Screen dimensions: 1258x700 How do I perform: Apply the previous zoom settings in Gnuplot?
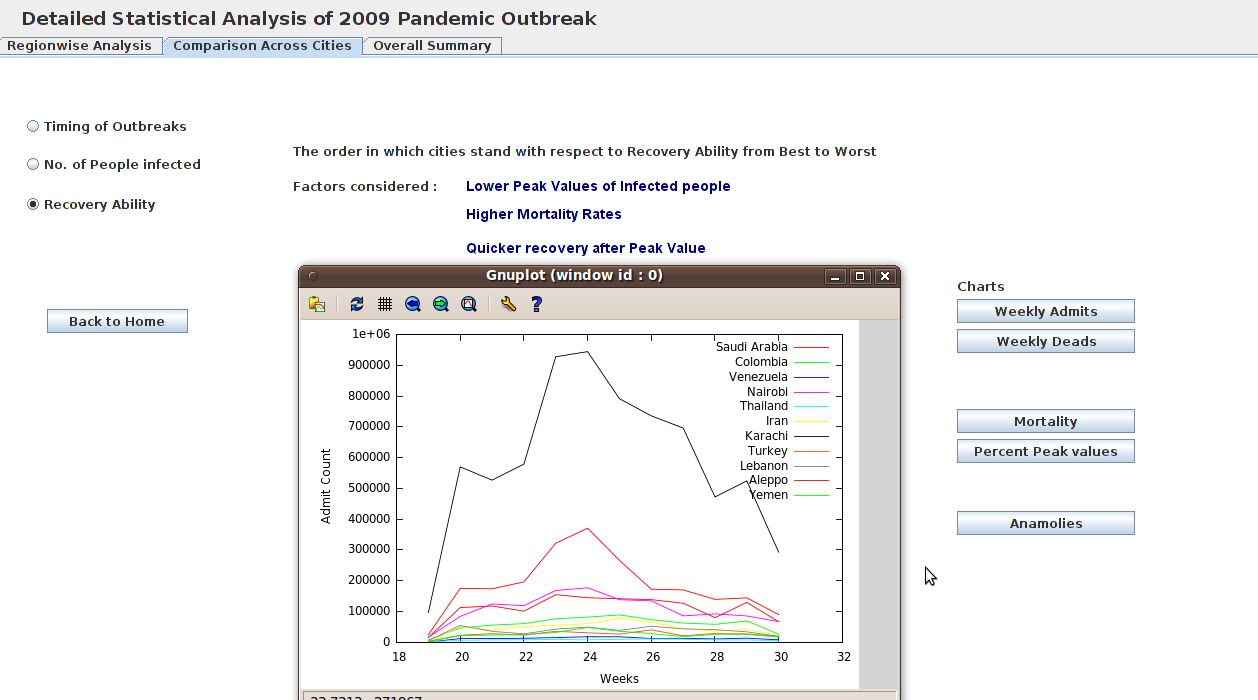click(x=413, y=304)
